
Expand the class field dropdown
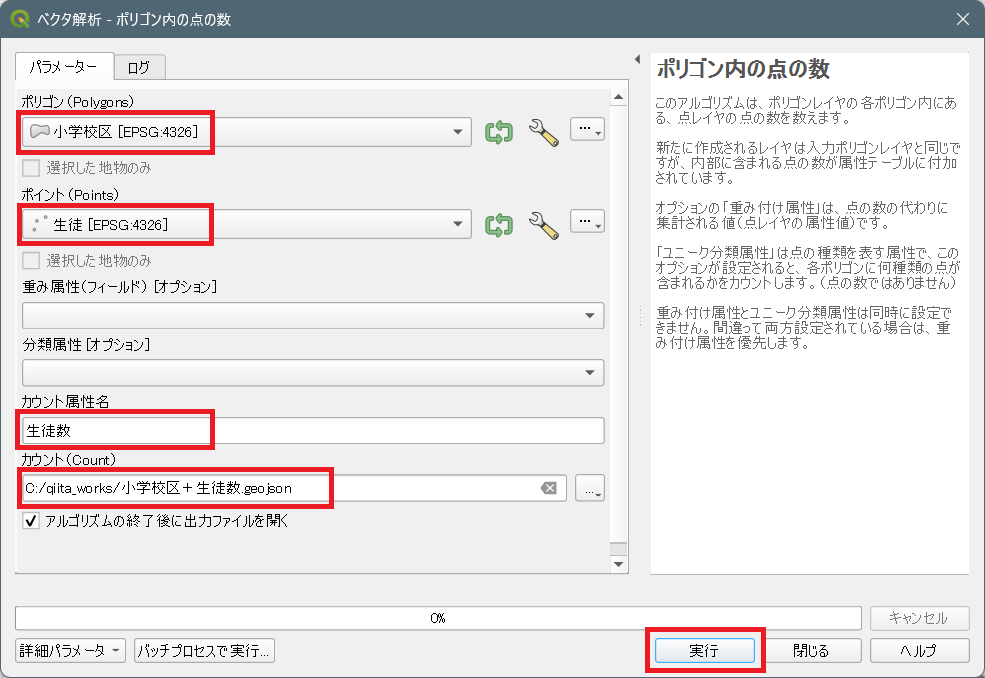[313, 373]
